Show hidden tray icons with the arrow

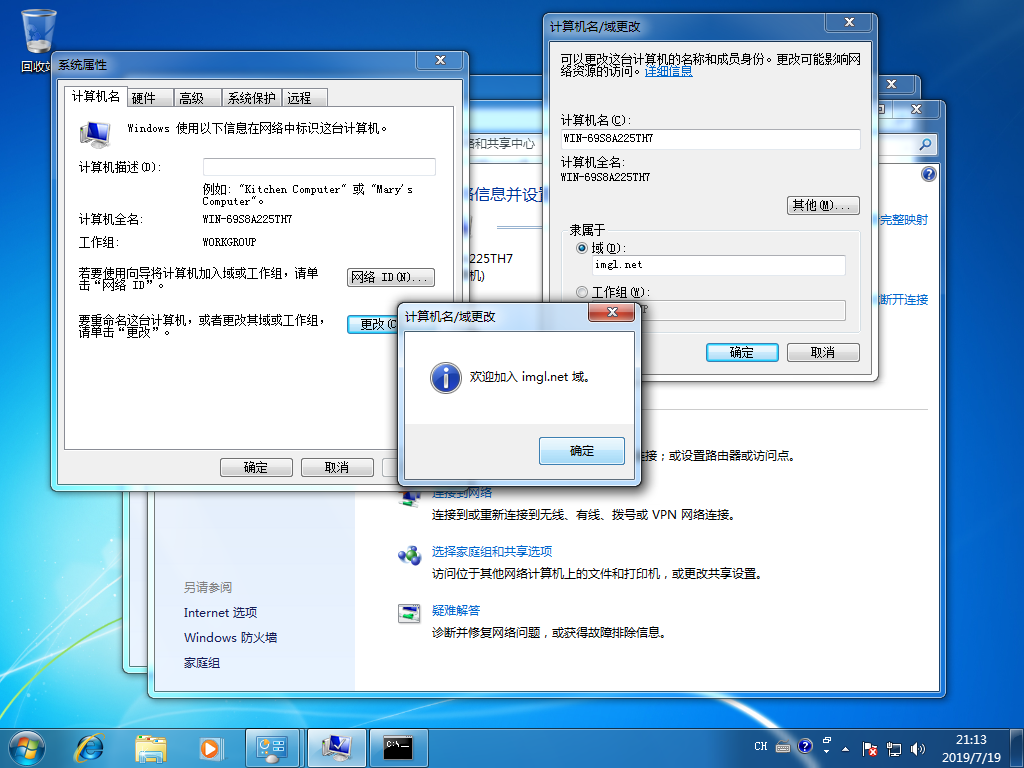[827, 747]
